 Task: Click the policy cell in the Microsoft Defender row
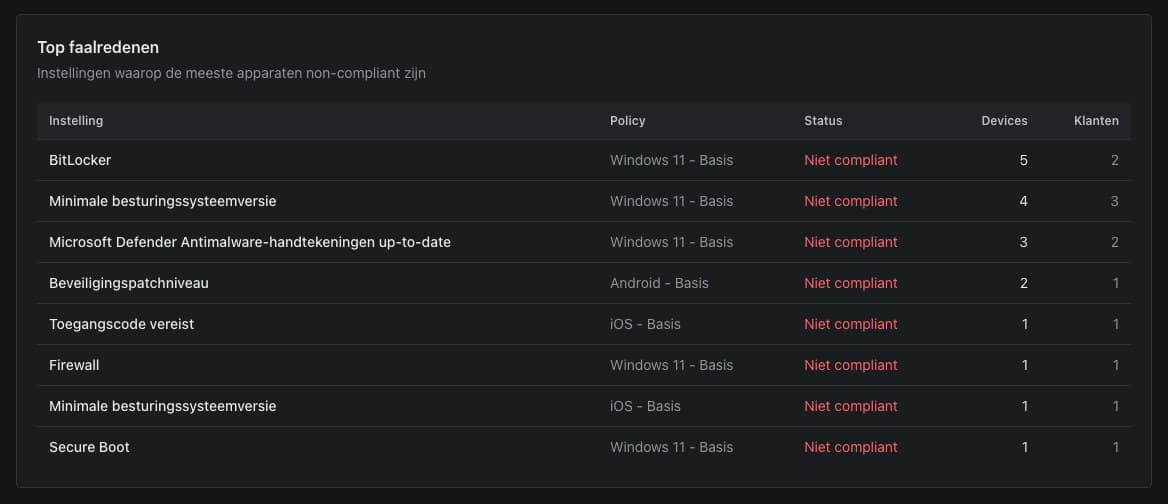click(x=671, y=242)
